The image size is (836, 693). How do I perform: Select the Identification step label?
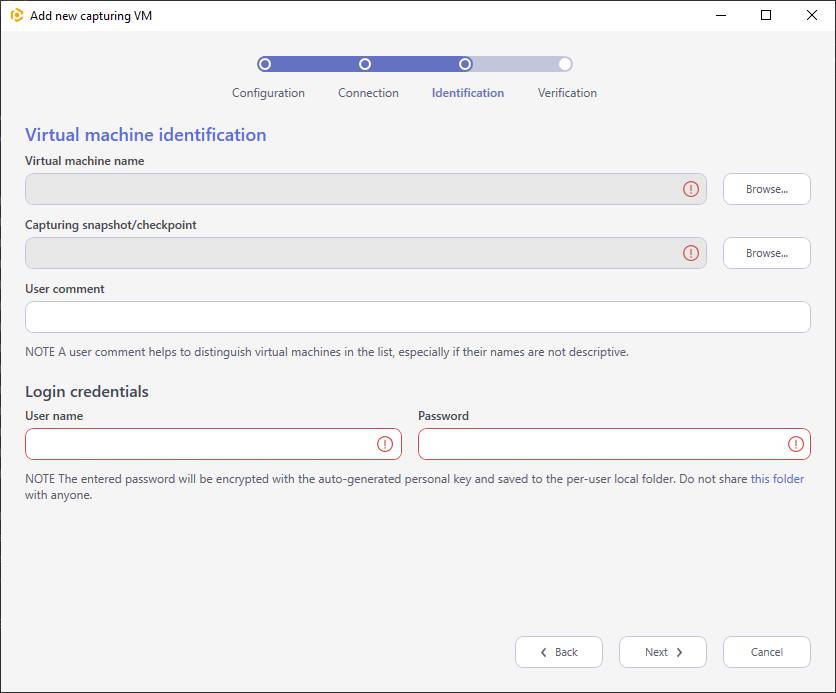point(468,93)
